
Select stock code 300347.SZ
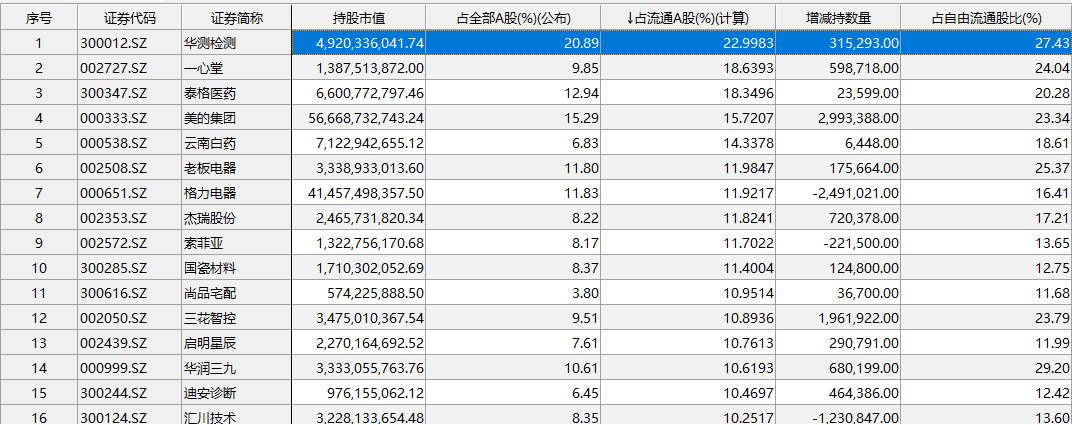(x=131, y=93)
